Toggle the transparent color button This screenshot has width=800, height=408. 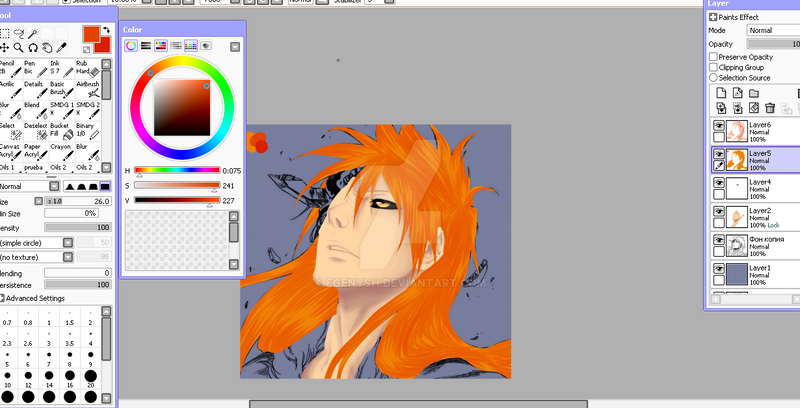pyautogui.click(x=86, y=49)
